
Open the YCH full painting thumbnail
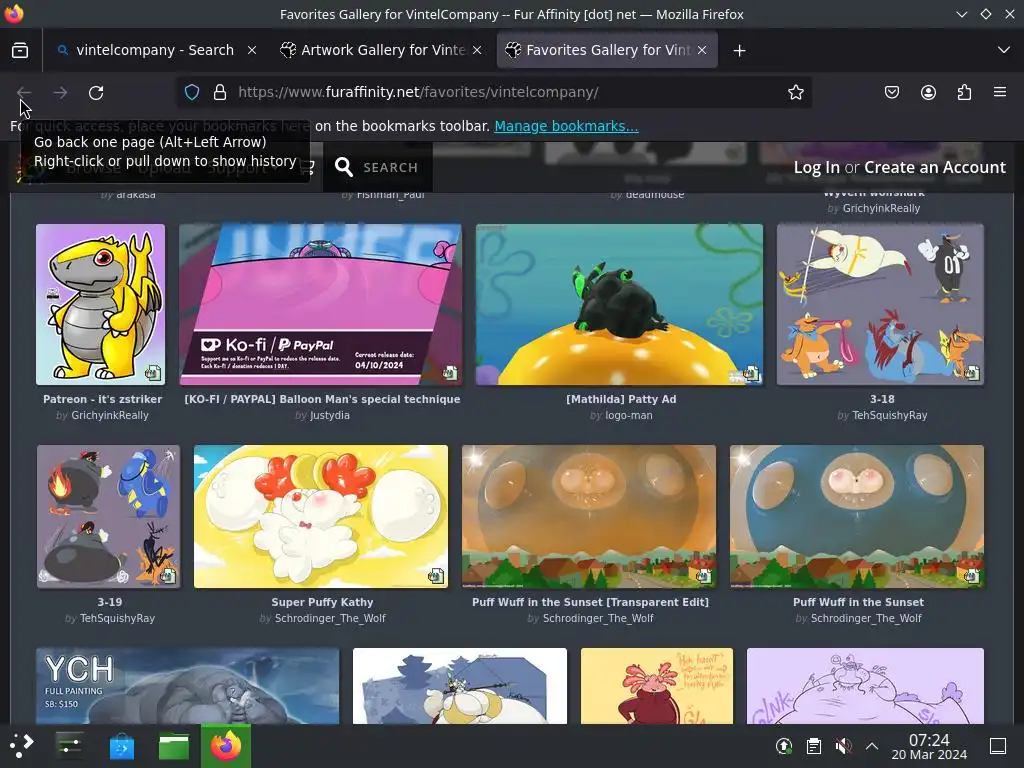[x=187, y=686]
